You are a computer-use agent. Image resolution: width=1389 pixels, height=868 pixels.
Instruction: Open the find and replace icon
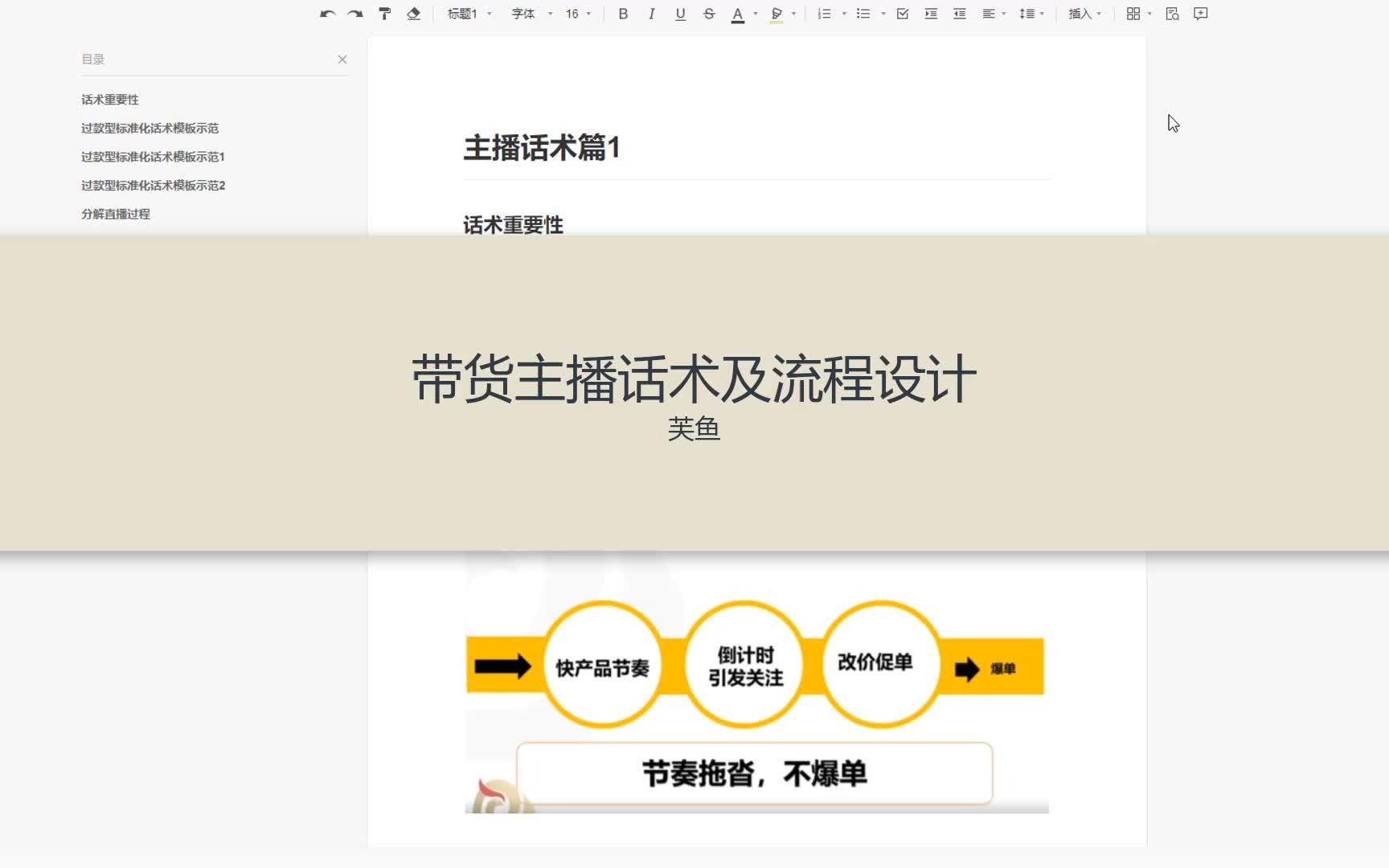1172,14
